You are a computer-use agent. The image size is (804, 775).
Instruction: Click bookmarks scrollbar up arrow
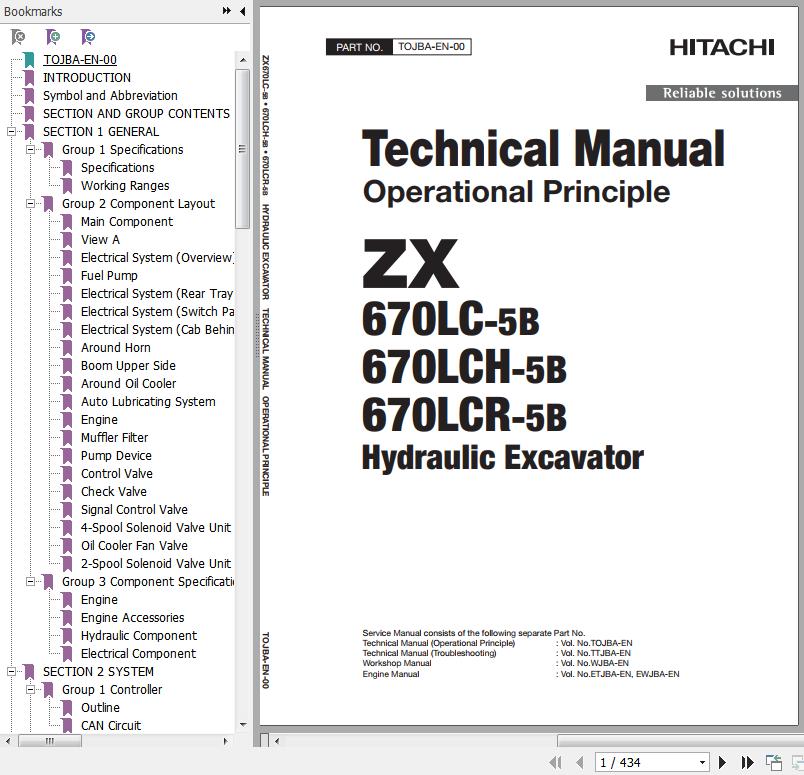(x=243, y=61)
